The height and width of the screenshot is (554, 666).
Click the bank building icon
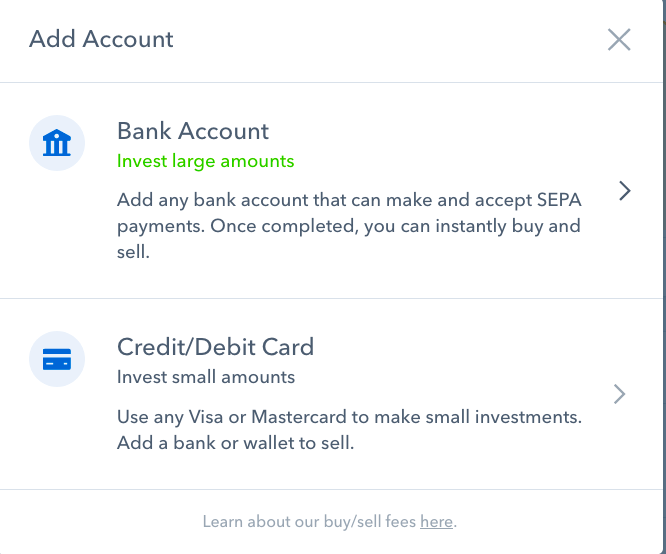click(57, 145)
